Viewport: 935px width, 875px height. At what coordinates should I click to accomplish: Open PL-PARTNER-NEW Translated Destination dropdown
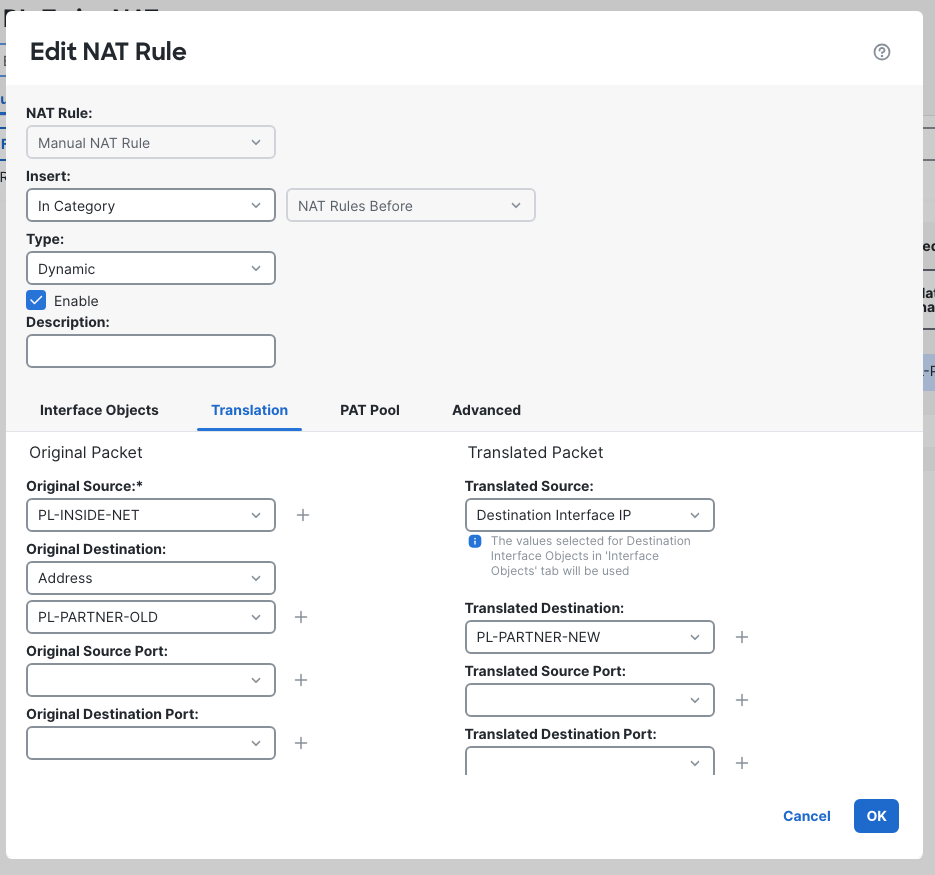590,637
